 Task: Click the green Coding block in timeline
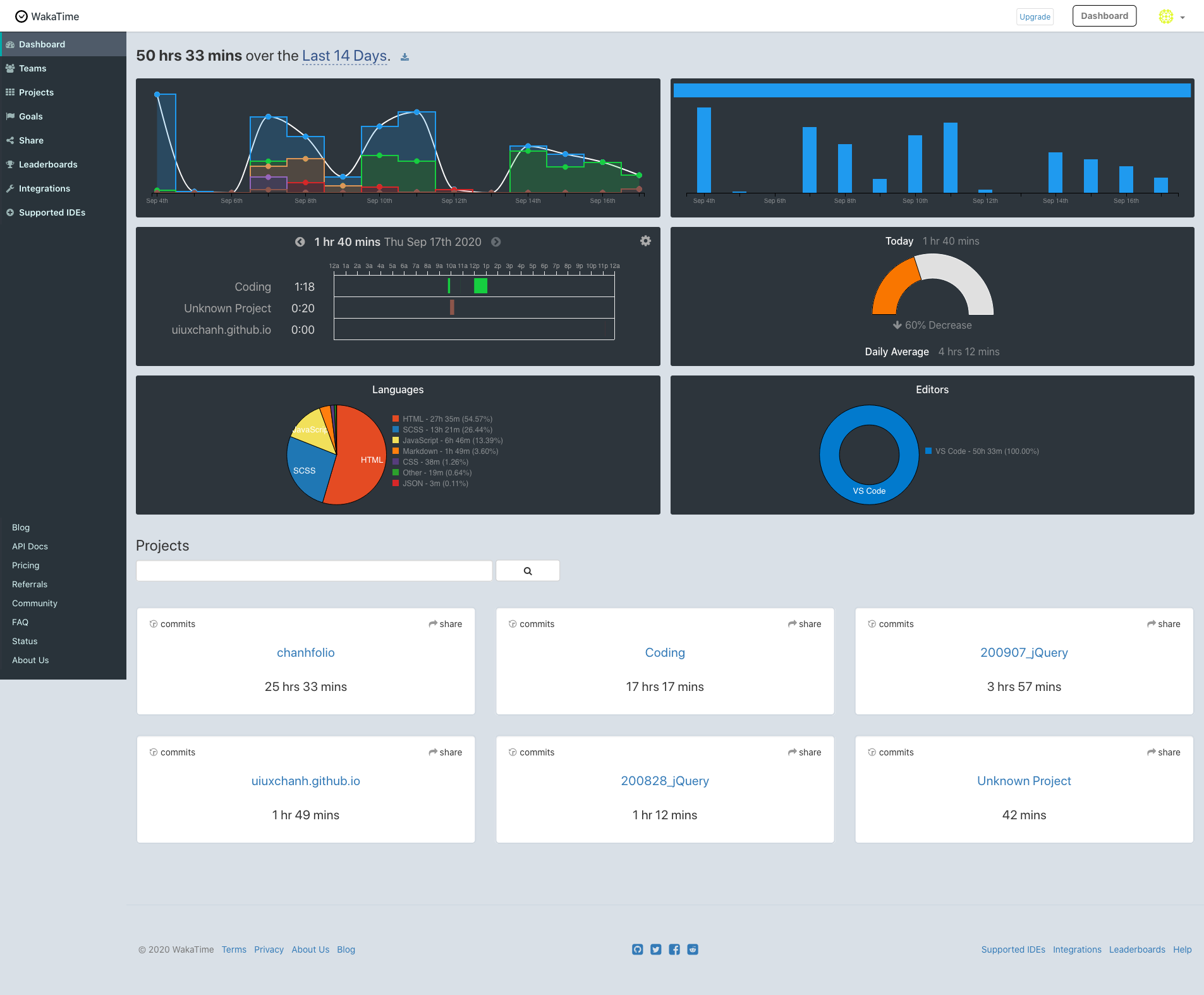click(480, 286)
